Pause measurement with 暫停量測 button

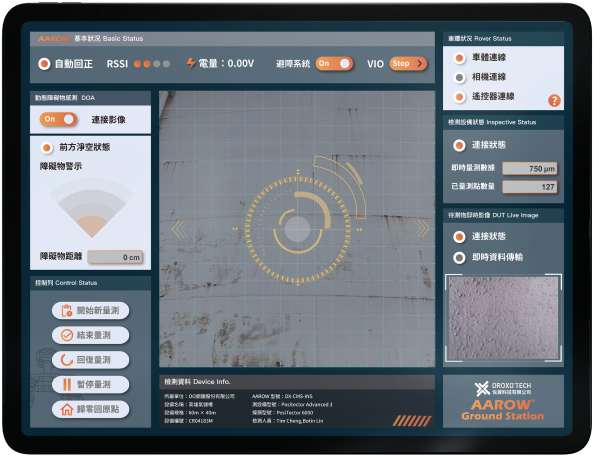point(90,385)
